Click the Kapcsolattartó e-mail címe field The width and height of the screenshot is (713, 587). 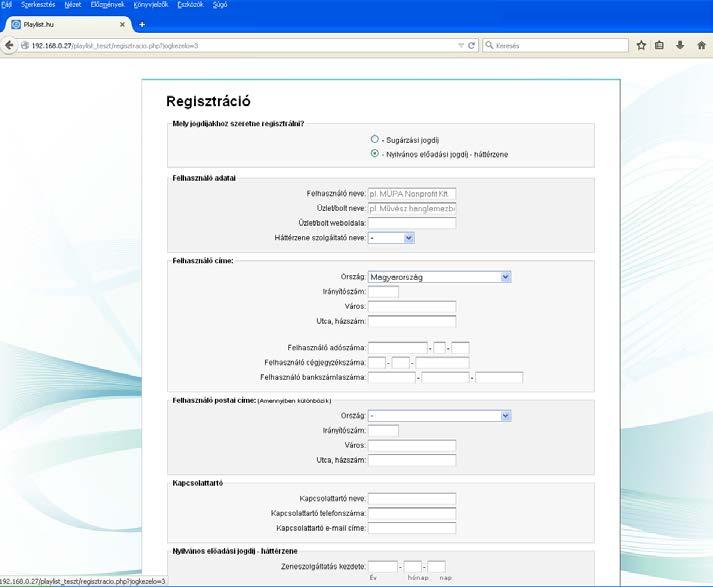pos(412,528)
